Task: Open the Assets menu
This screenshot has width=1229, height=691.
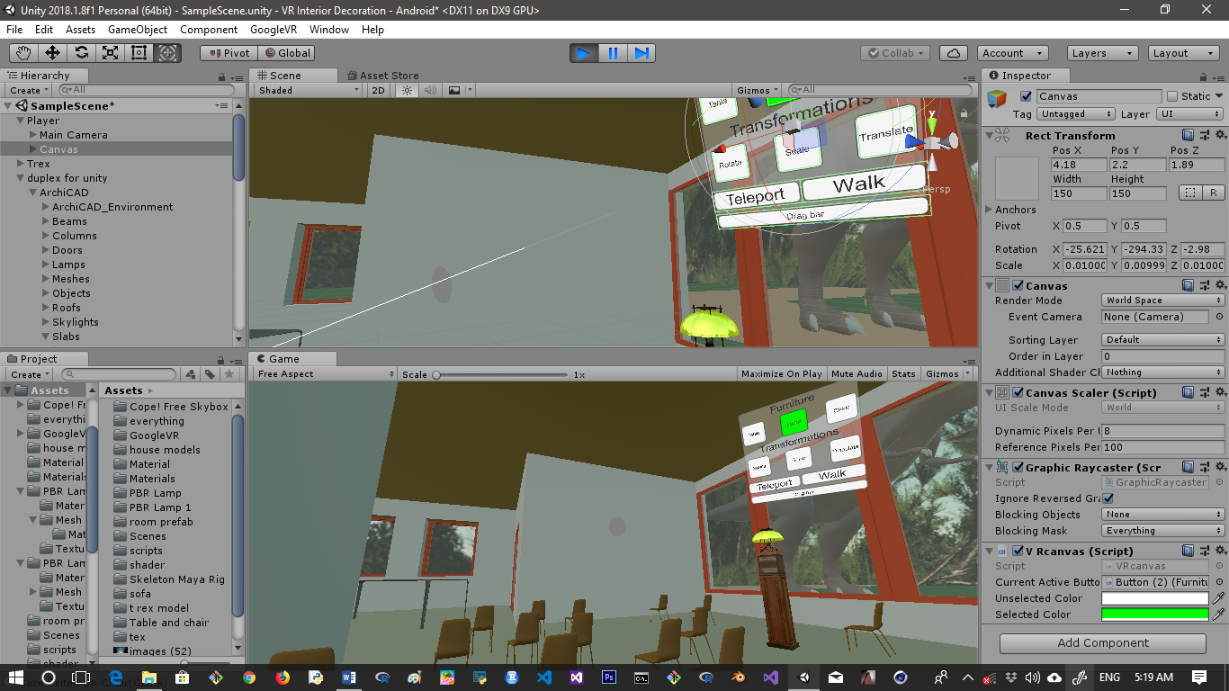Action: point(80,30)
